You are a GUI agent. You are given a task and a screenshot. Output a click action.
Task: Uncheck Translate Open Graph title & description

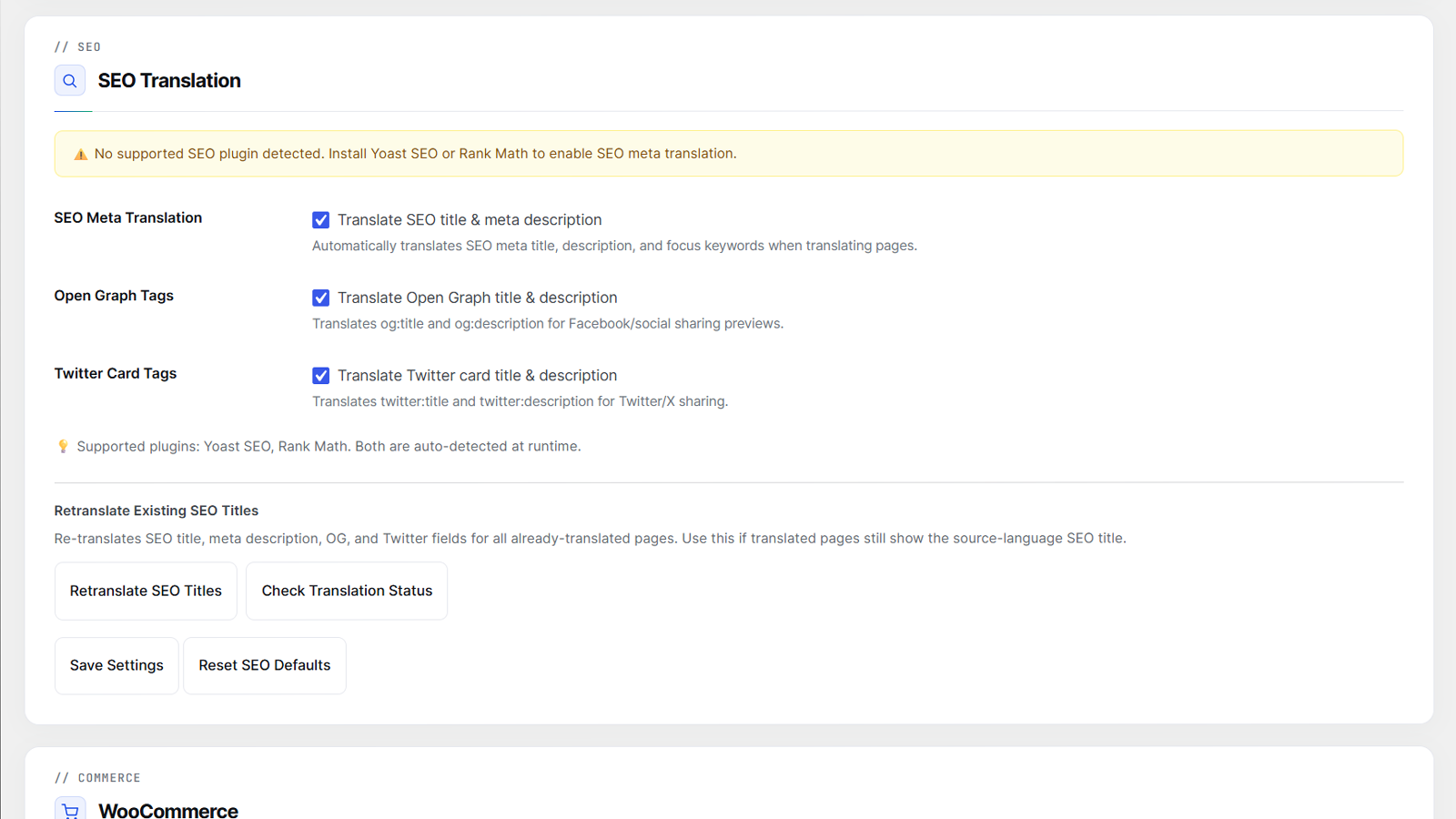pos(321,298)
